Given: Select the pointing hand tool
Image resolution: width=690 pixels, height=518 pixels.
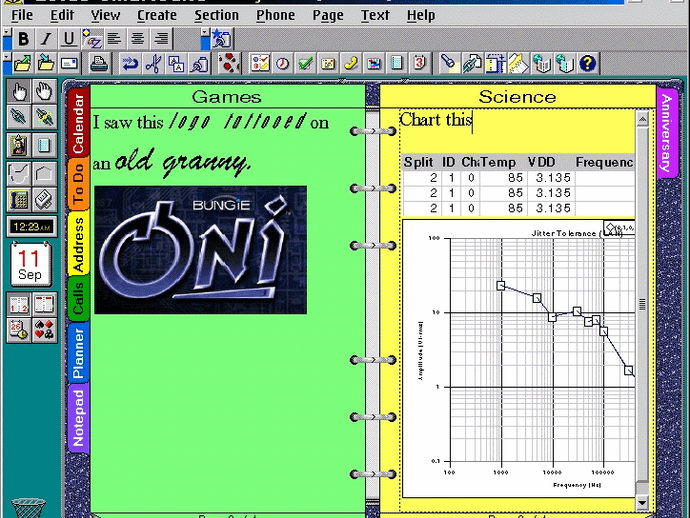Looking at the screenshot, I should click(19, 92).
